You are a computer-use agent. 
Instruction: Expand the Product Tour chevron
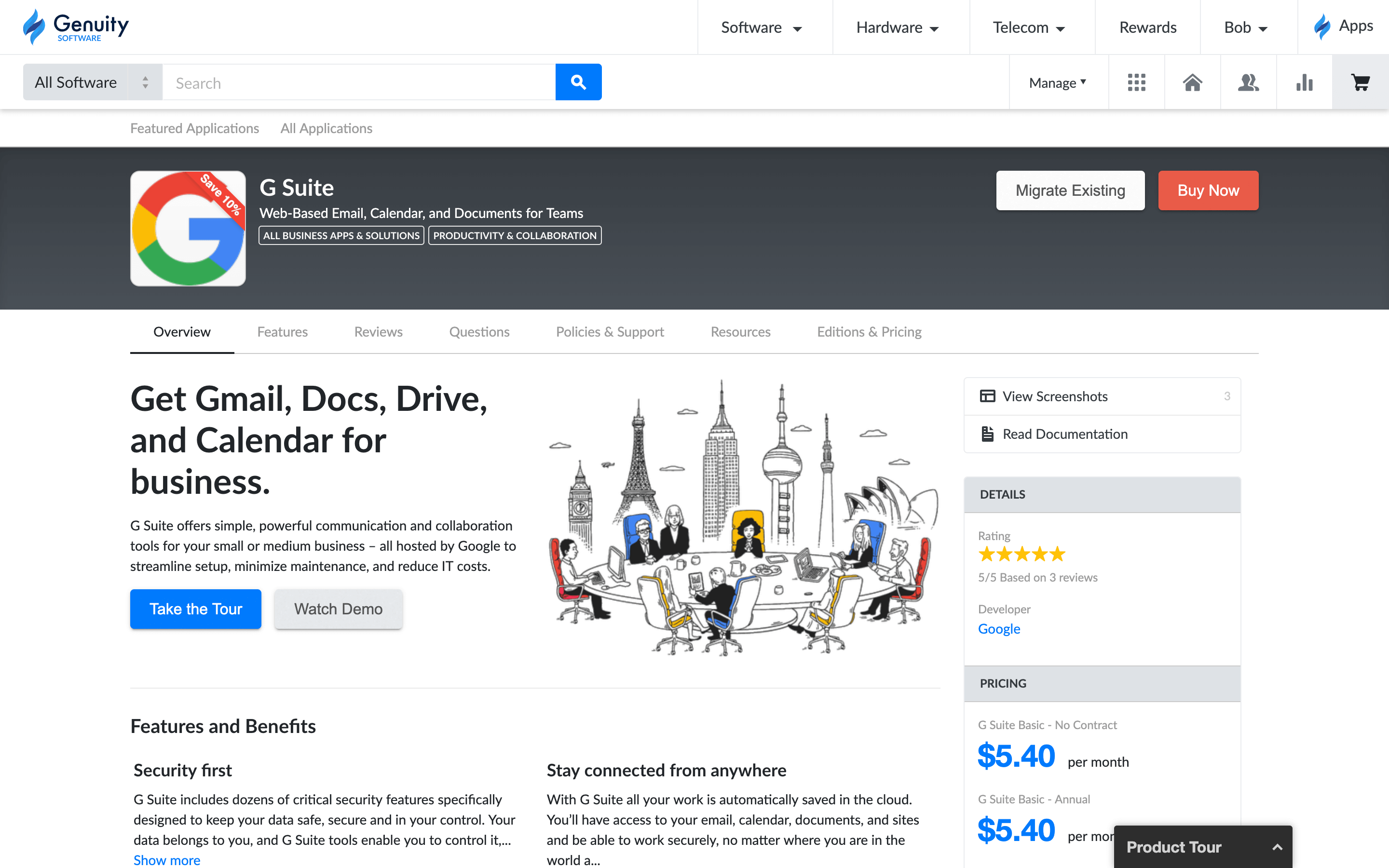[x=1277, y=847]
